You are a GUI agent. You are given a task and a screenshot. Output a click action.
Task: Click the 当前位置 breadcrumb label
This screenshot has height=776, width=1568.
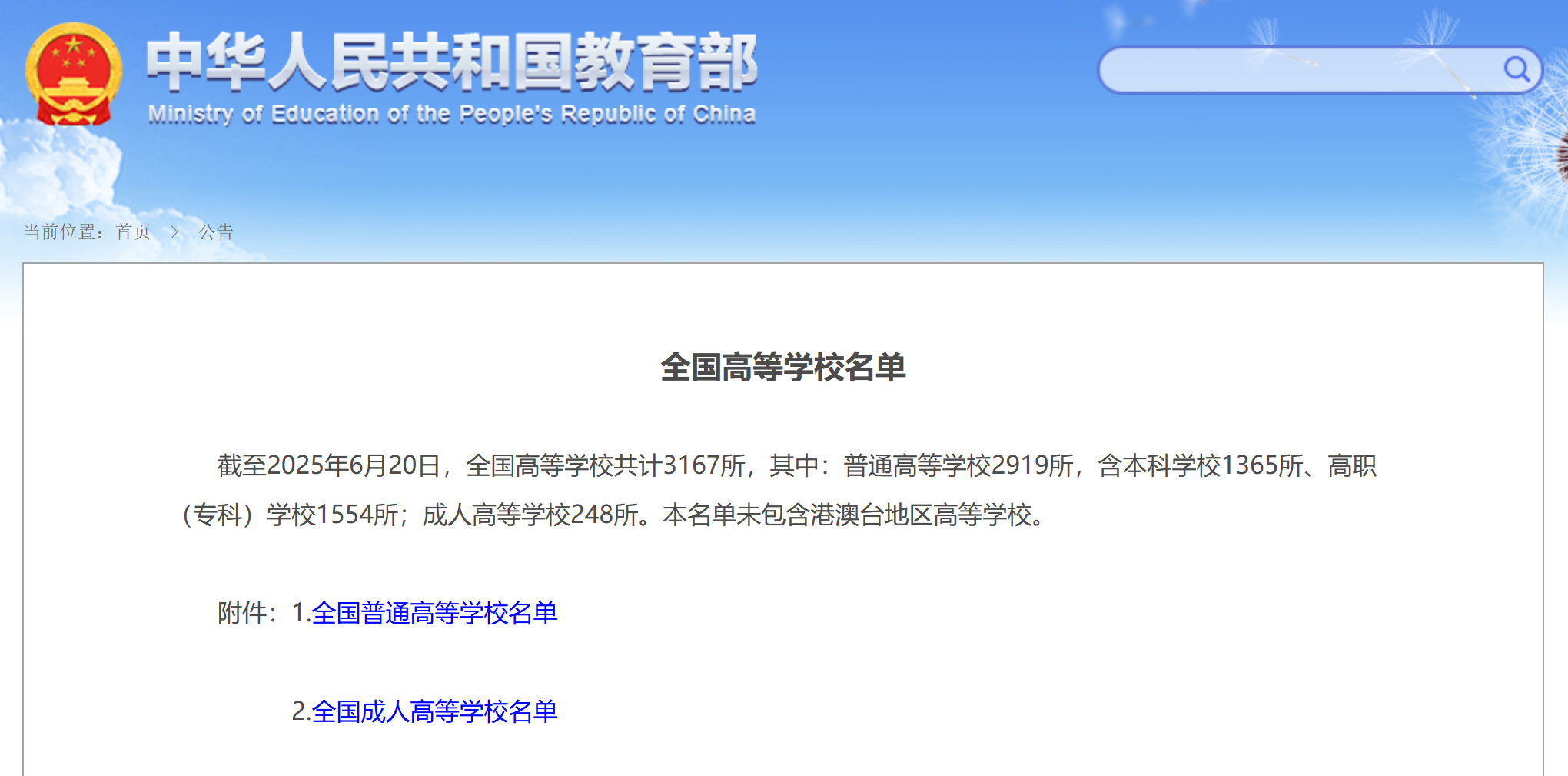tap(61, 232)
